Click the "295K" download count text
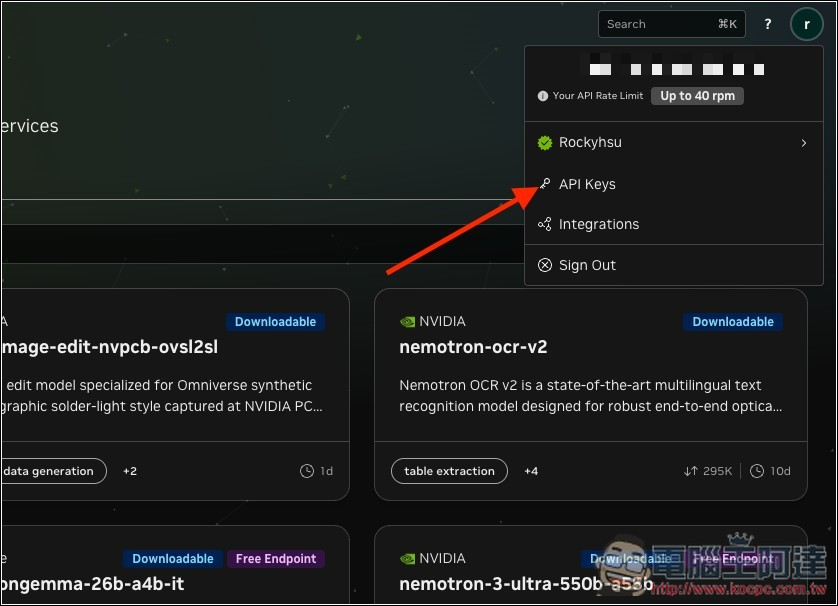Viewport: 838px width, 606px height. 717,471
